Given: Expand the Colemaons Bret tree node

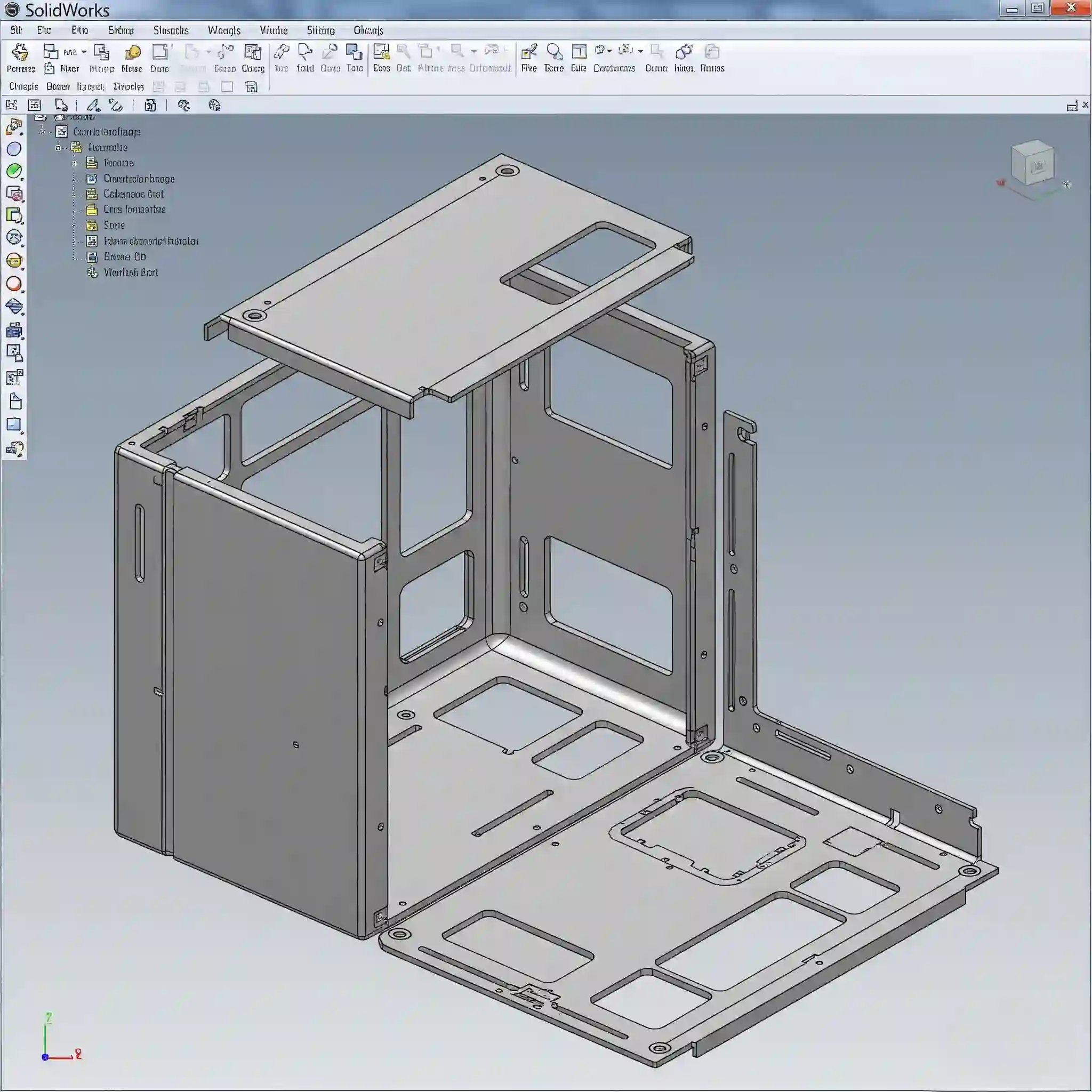Looking at the screenshot, I should (74, 195).
